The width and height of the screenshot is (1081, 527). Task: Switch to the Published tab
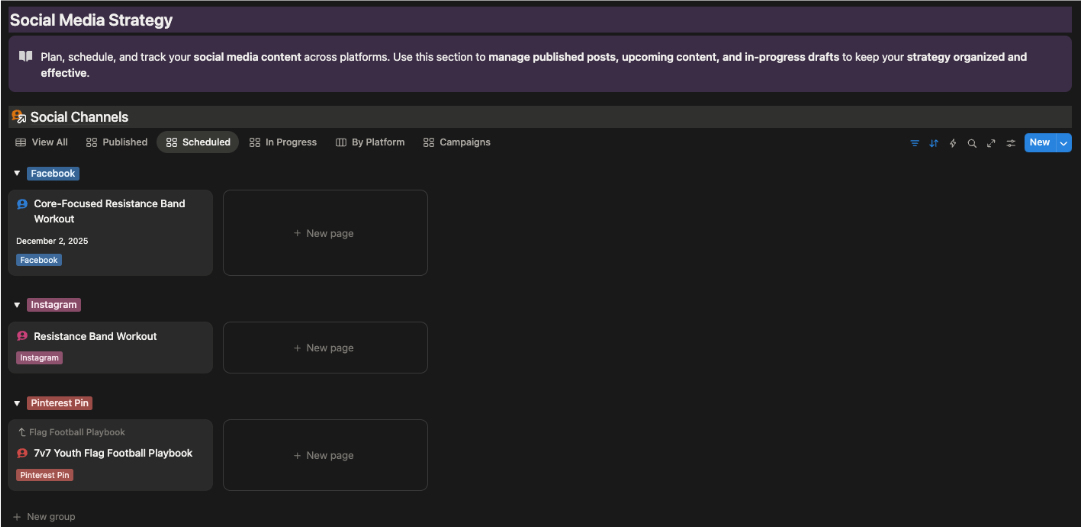click(x=117, y=142)
